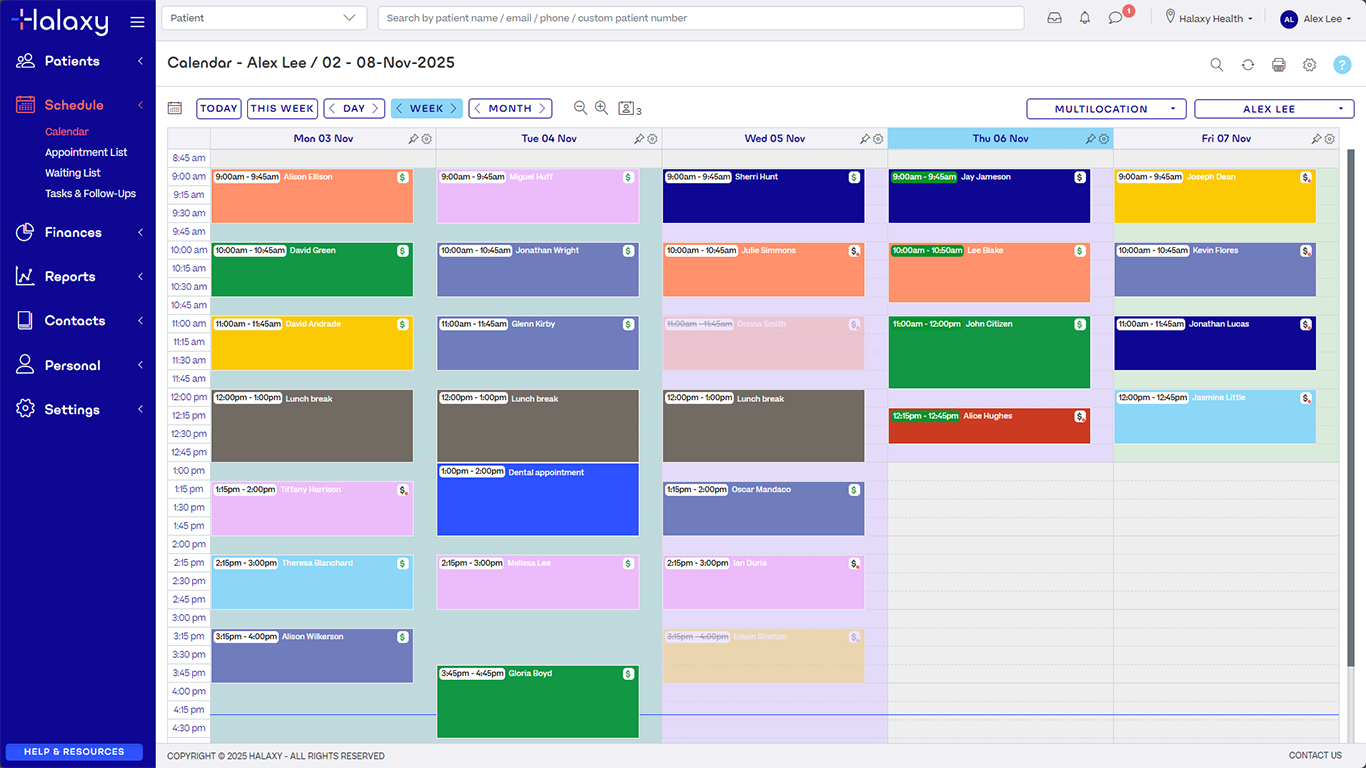Print the calendar using the printer icon

pyautogui.click(x=1279, y=64)
